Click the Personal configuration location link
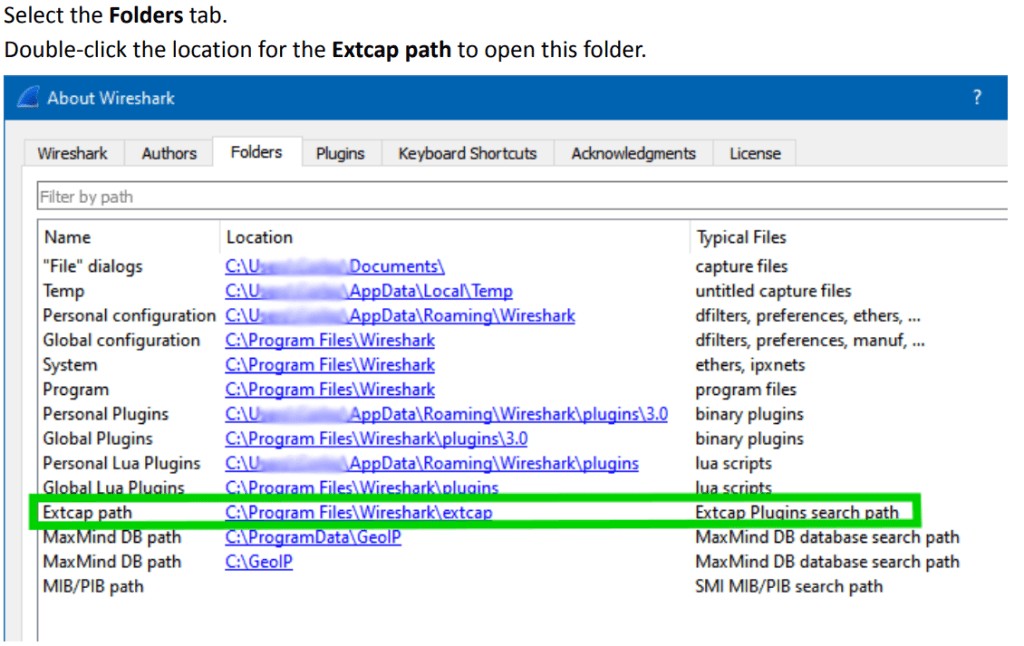 click(400, 316)
